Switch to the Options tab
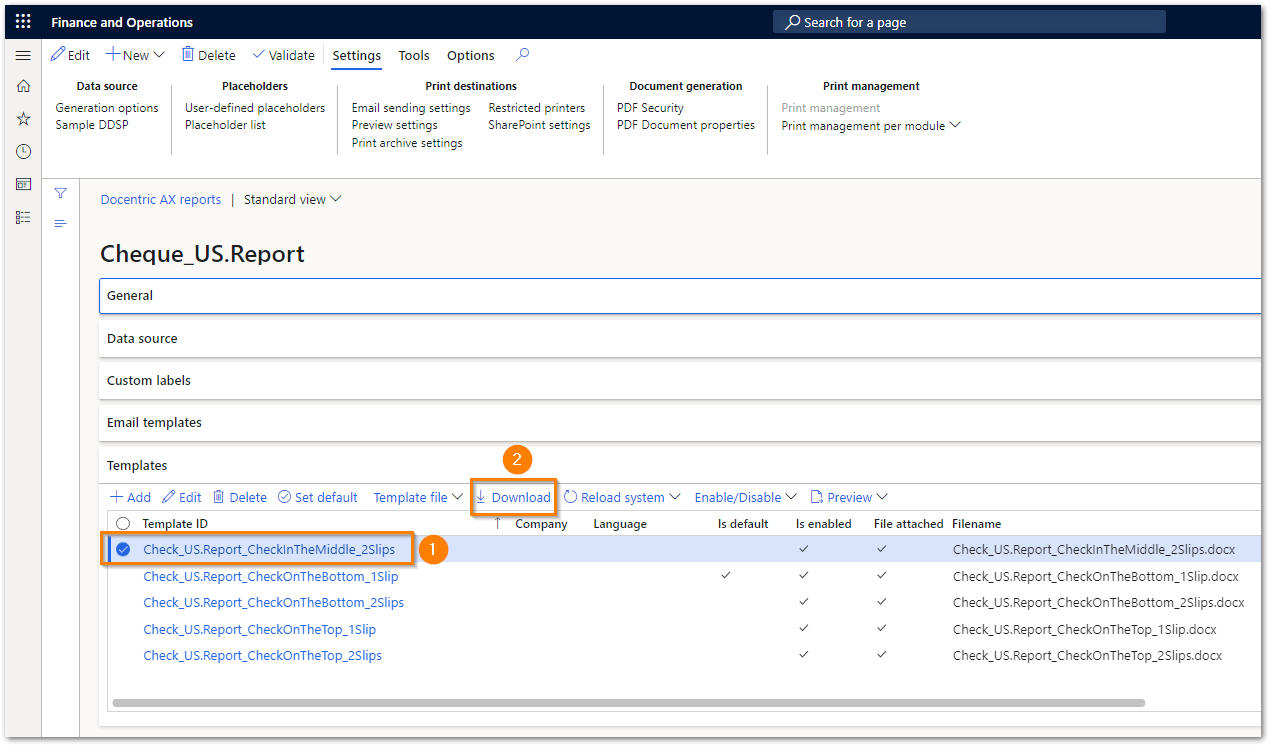 tap(470, 56)
